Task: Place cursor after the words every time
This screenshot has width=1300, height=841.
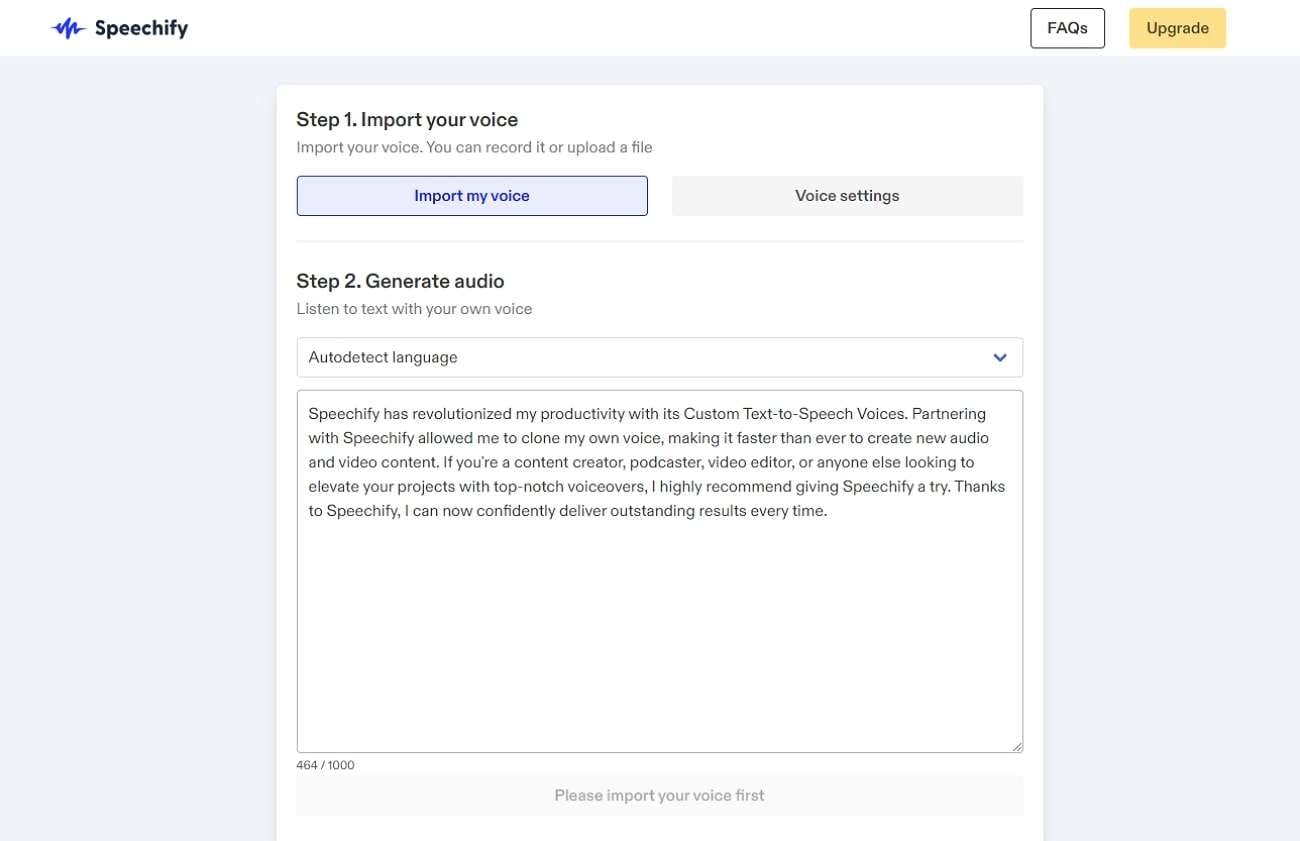Action: pos(828,511)
